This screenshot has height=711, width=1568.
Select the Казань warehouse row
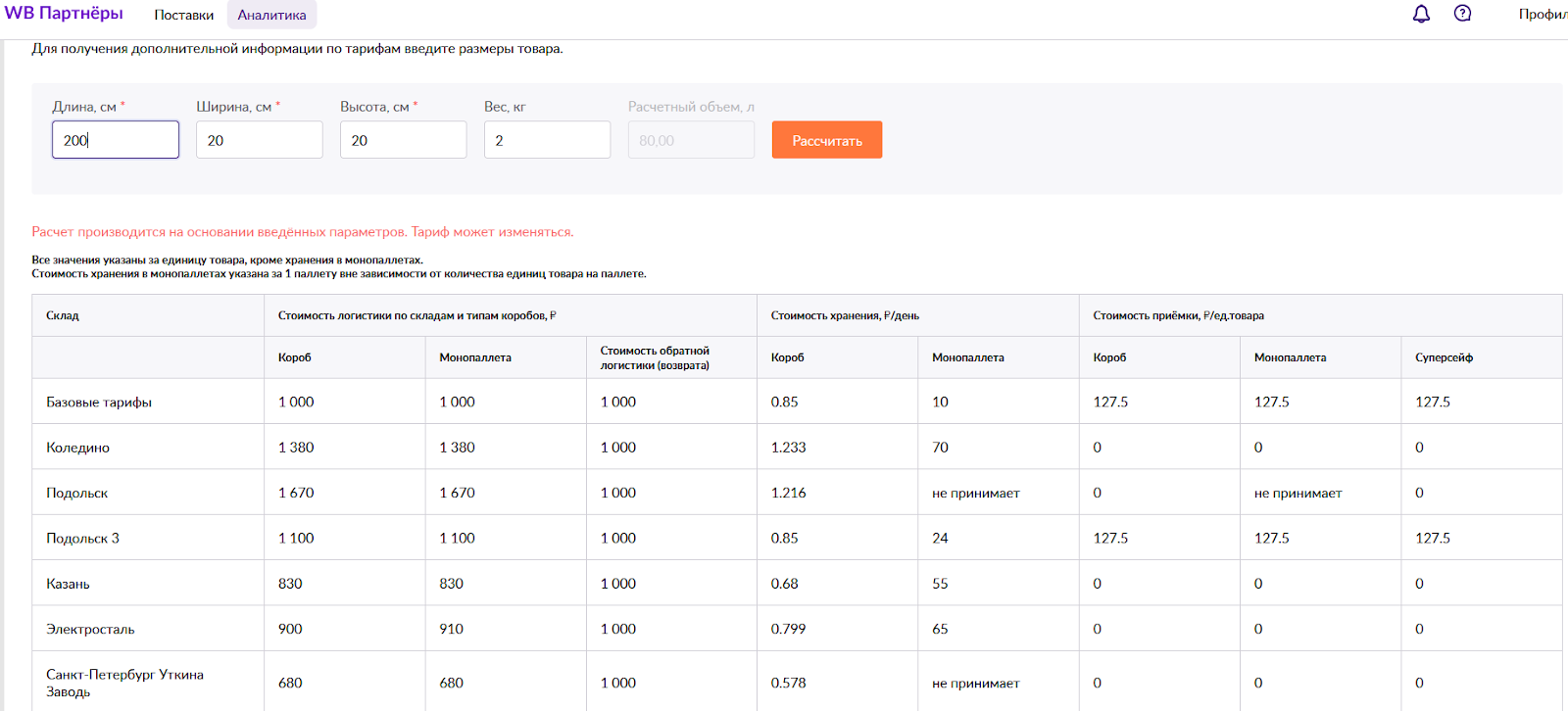tap(798, 583)
